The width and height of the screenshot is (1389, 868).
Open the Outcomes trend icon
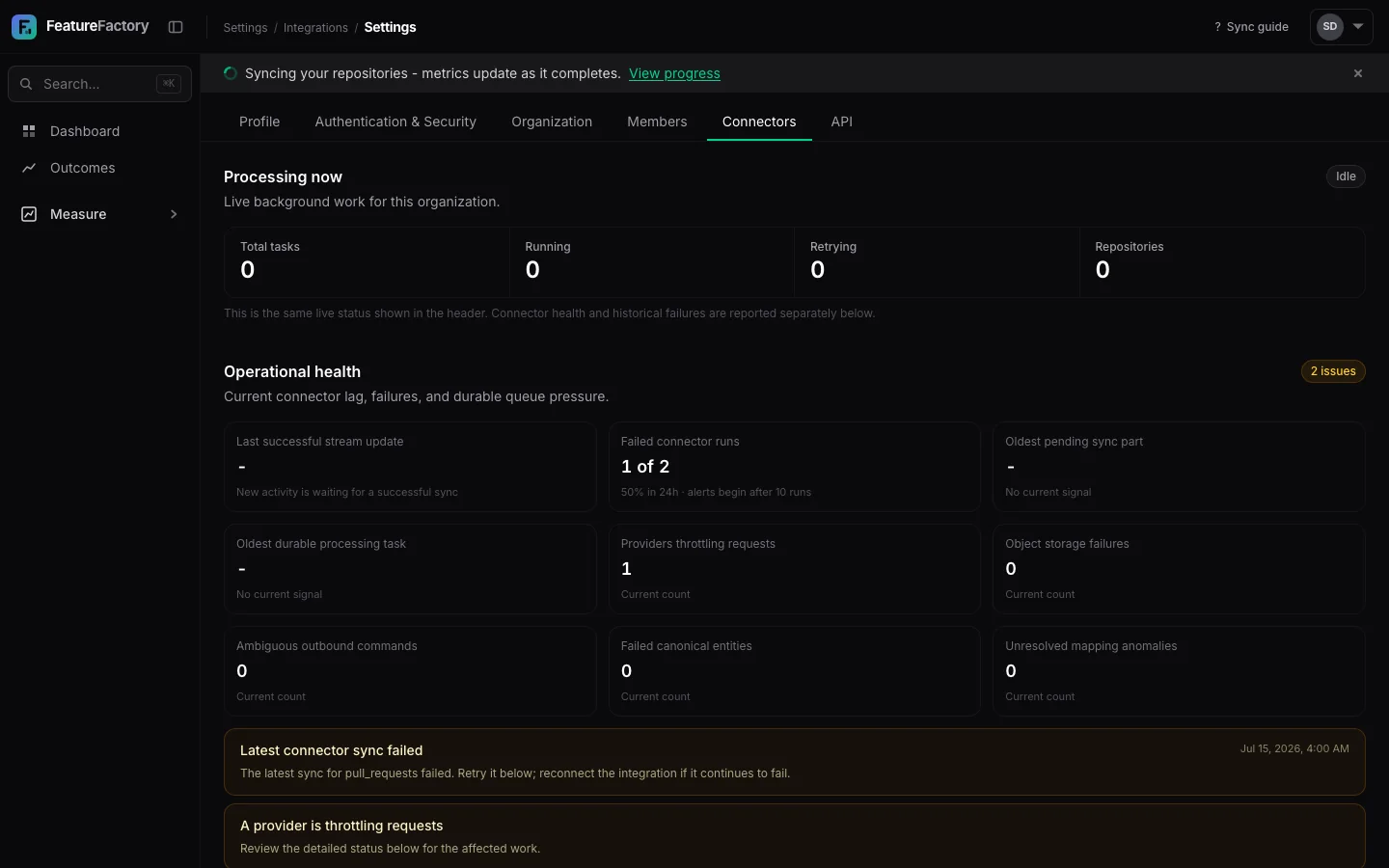29,168
